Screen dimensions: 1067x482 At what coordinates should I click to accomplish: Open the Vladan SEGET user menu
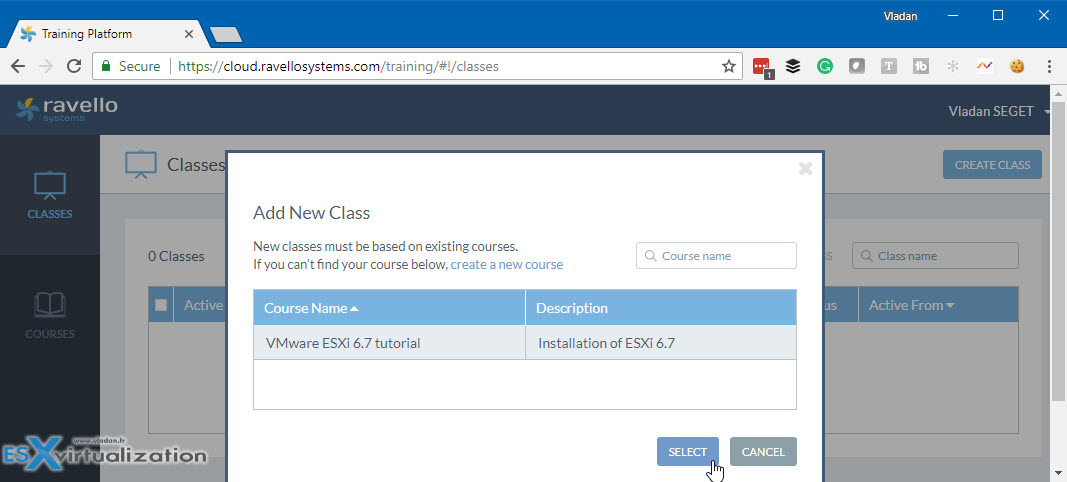pyautogui.click(x=998, y=111)
